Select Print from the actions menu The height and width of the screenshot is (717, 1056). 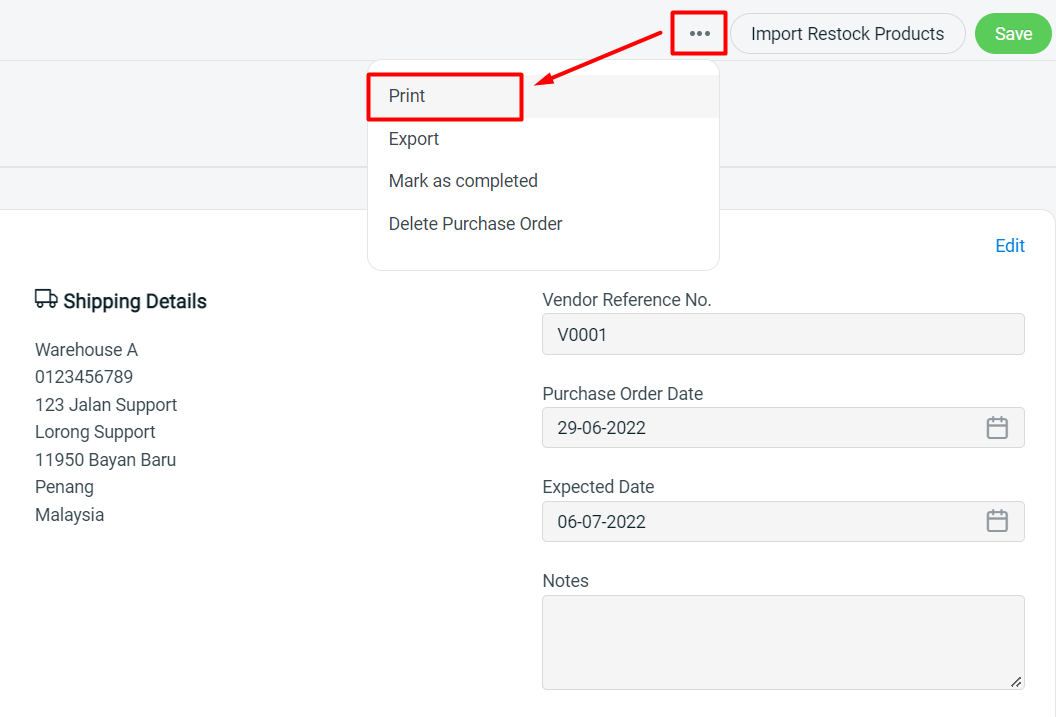coord(406,95)
